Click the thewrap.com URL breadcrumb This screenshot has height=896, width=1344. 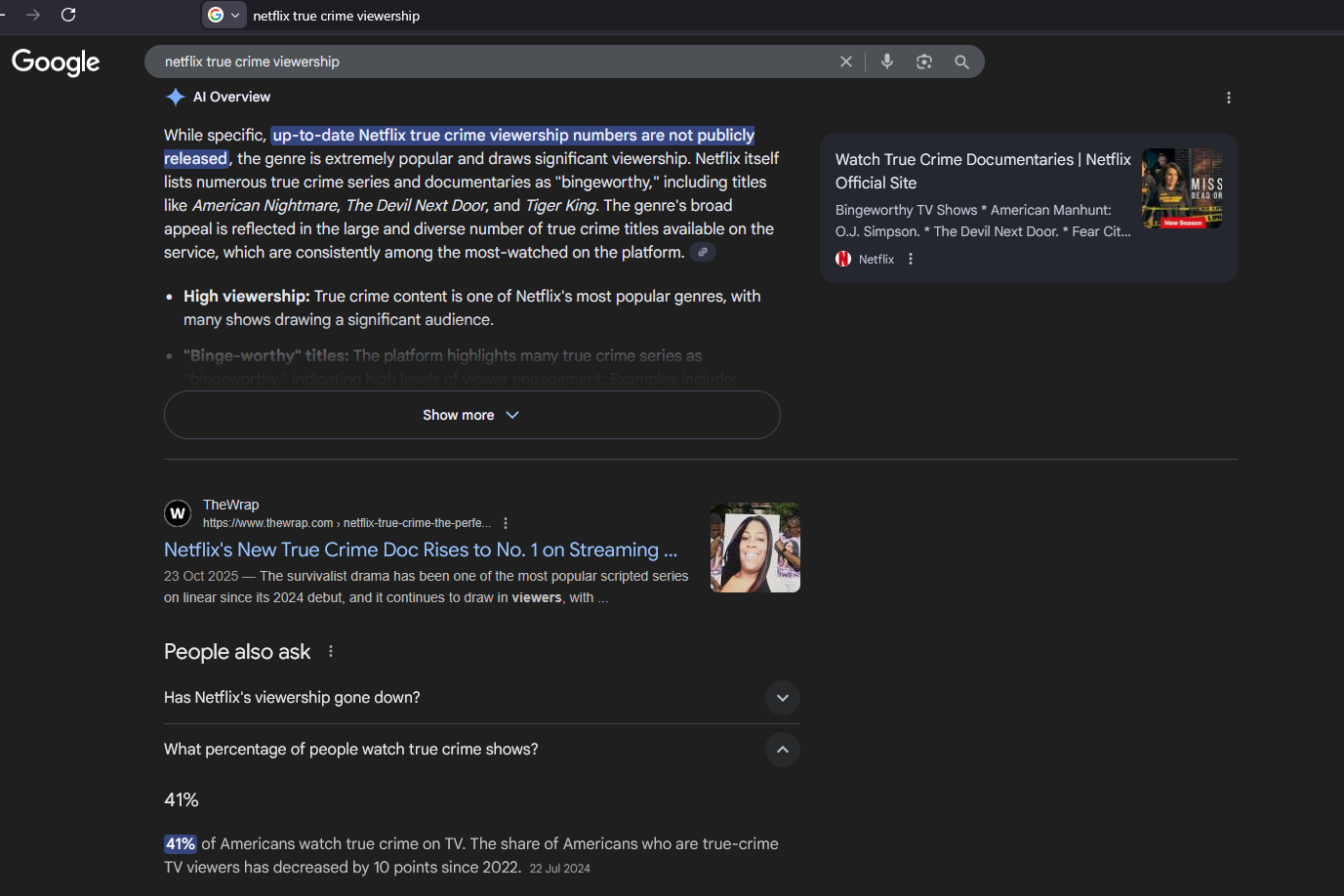[346, 523]
